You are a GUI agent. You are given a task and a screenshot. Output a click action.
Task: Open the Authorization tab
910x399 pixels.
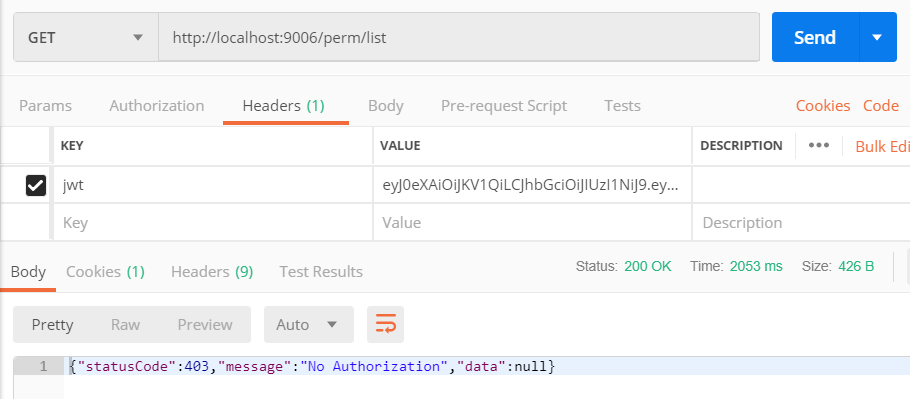pos(157,106)
